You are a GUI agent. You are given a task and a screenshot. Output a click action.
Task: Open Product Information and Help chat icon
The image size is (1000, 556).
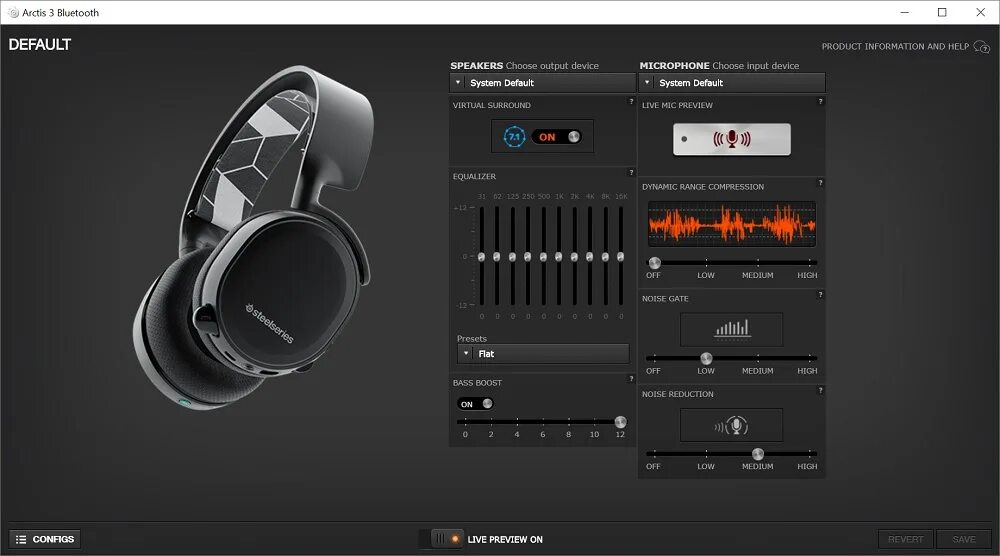[x=982, y=47]
